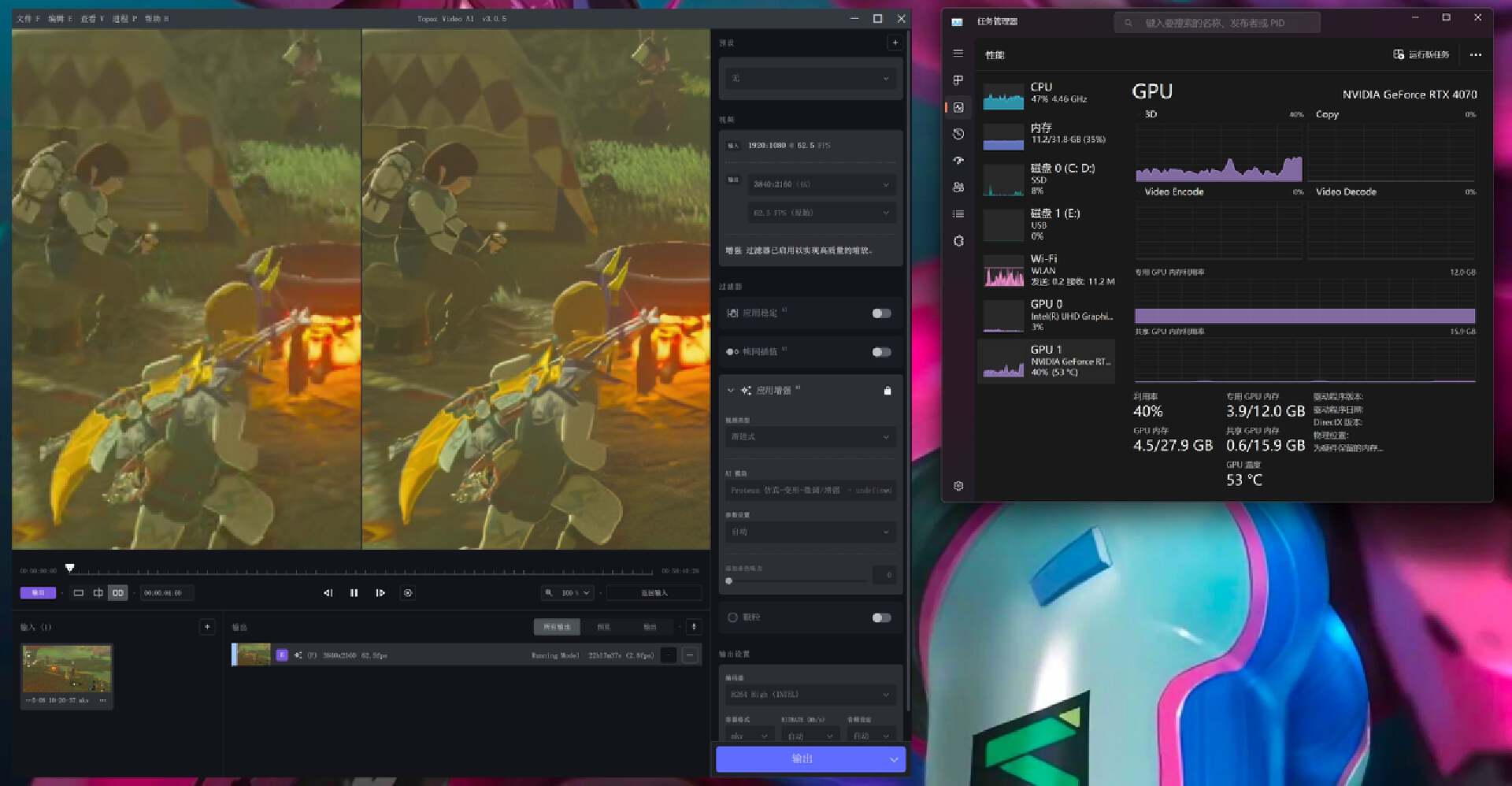
Task: Open the 文件 menu in Topaz Video AI
Action: point(28,18)
